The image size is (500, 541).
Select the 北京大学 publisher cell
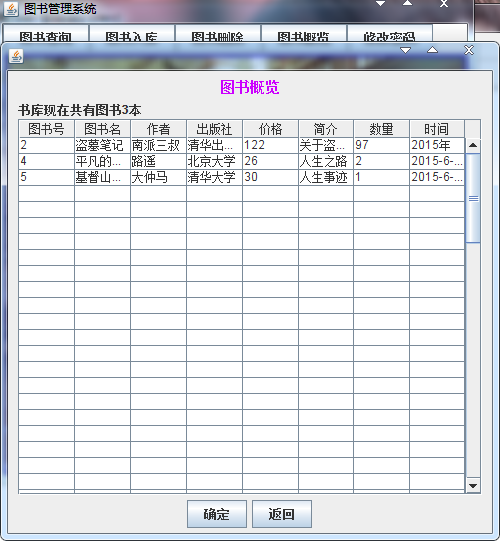coord(214,161)
